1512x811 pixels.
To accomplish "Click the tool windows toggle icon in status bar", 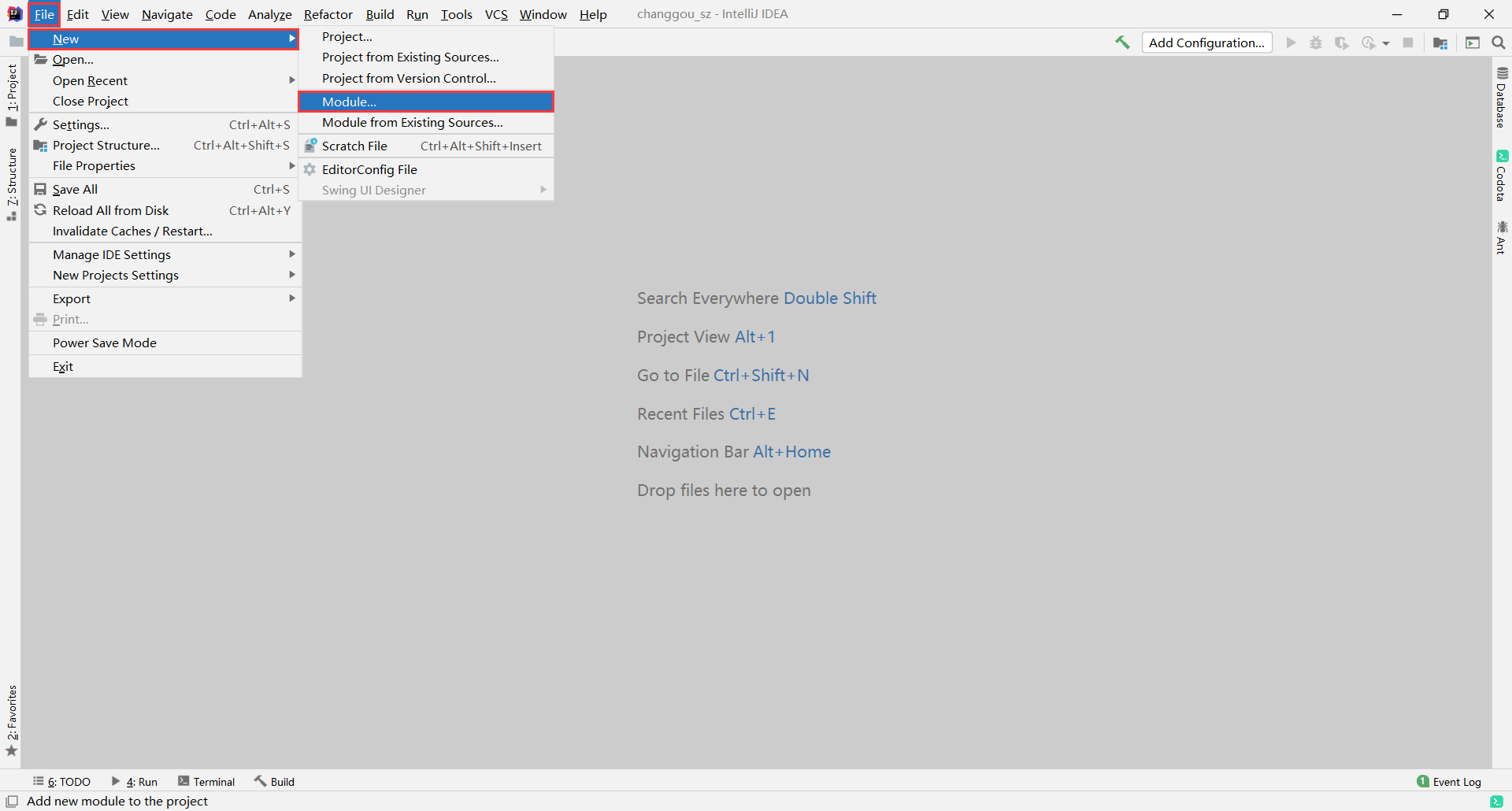I will [12, 801].
